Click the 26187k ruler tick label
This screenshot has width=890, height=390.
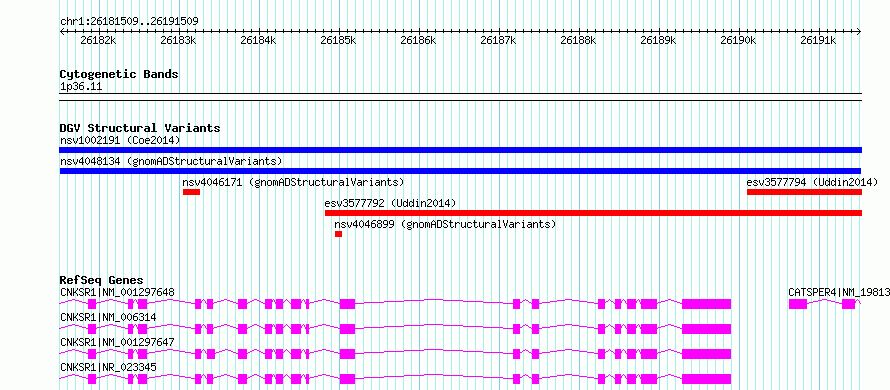pyautogui.click(x=498, y=40)
